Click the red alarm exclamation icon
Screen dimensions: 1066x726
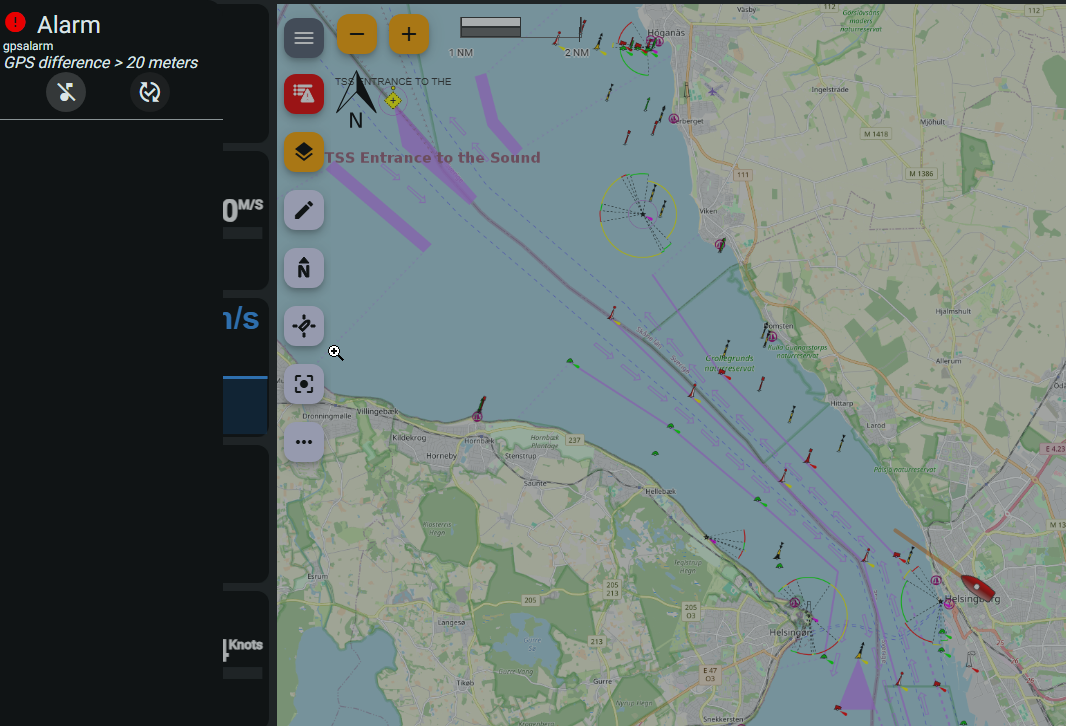[x=15, y=22]
